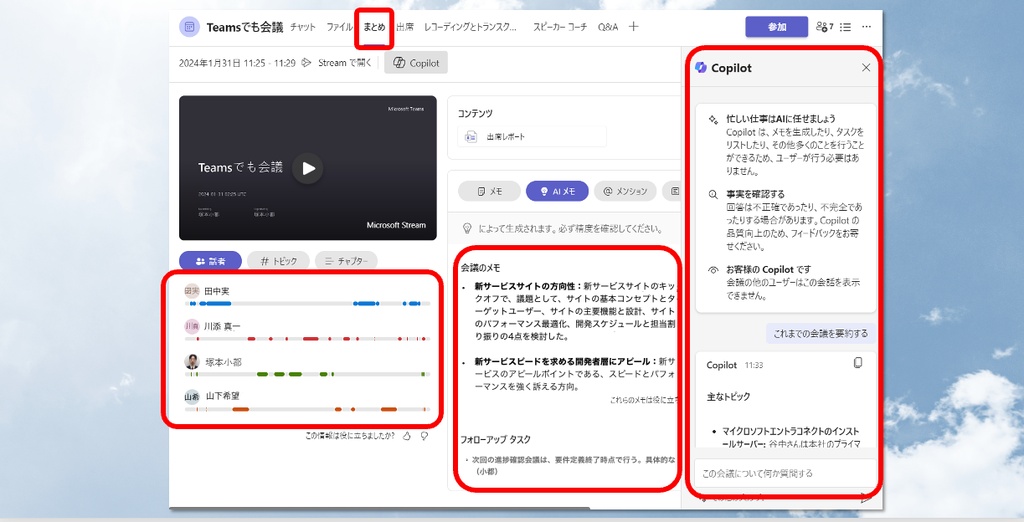
Task: Open the チャット tab
Action: (302, 27)
